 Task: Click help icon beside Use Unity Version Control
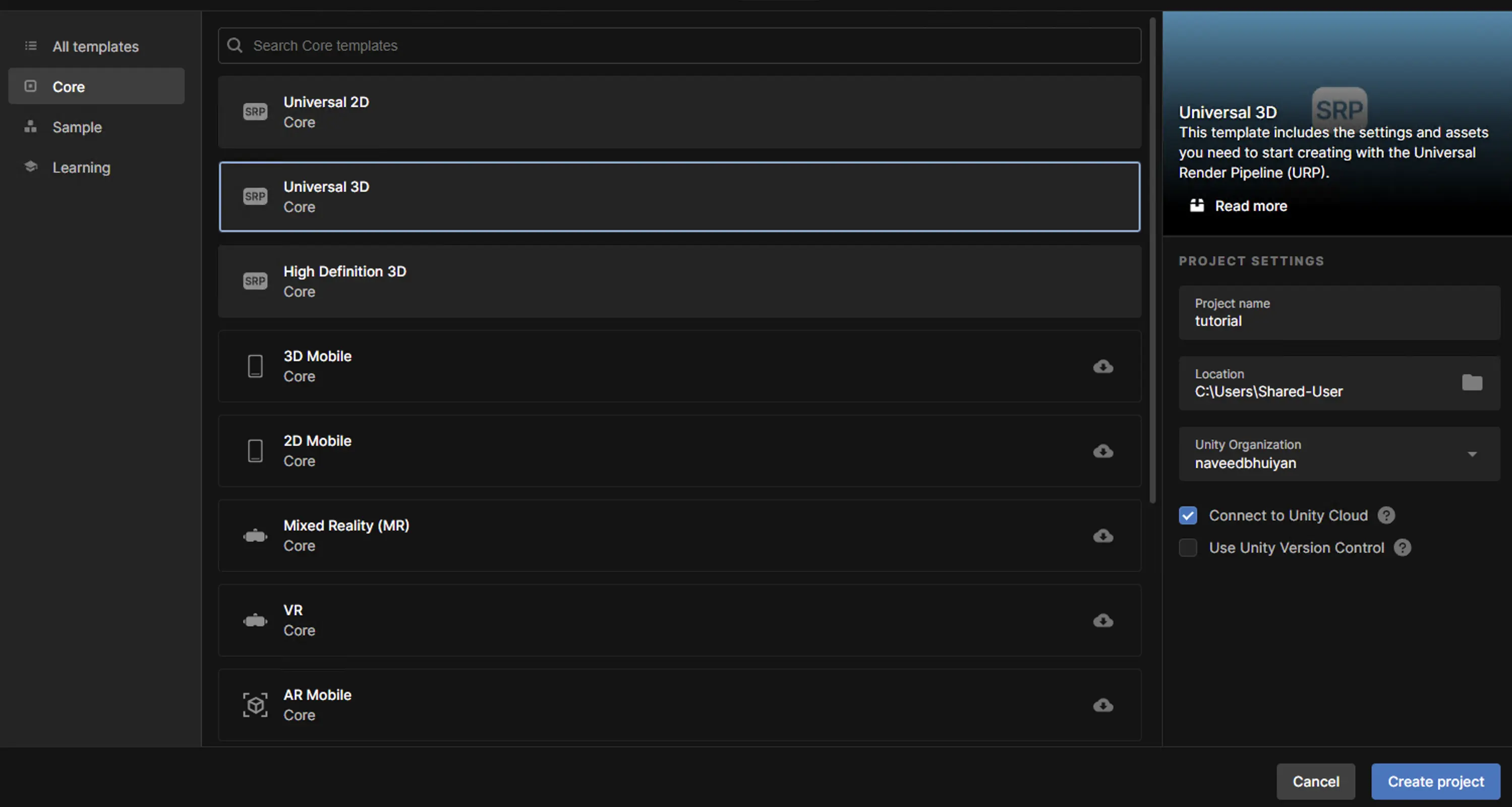click(x=1402, y=548)
